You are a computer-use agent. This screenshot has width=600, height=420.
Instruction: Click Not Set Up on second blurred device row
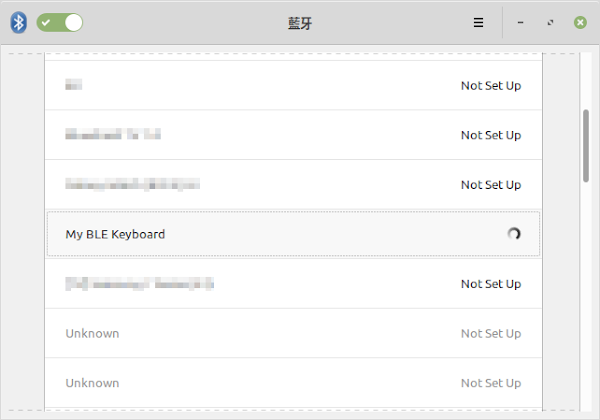[x=491, y=135]
